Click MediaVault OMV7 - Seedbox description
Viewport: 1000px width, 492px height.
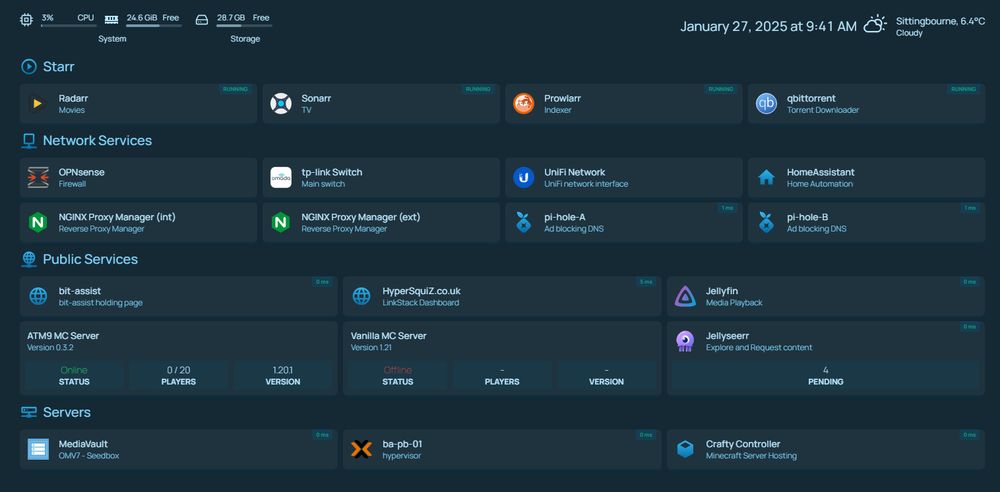[x=89, y=456]
